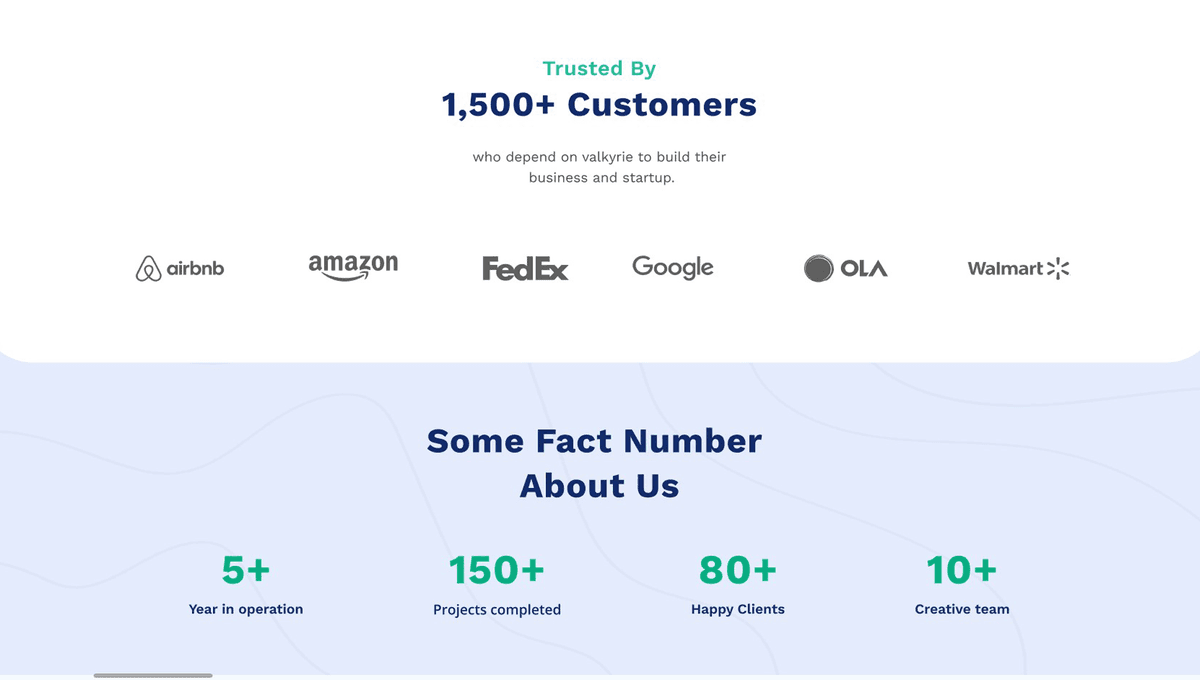Click the "Trusted By" green subtitle

coord(599,69)
